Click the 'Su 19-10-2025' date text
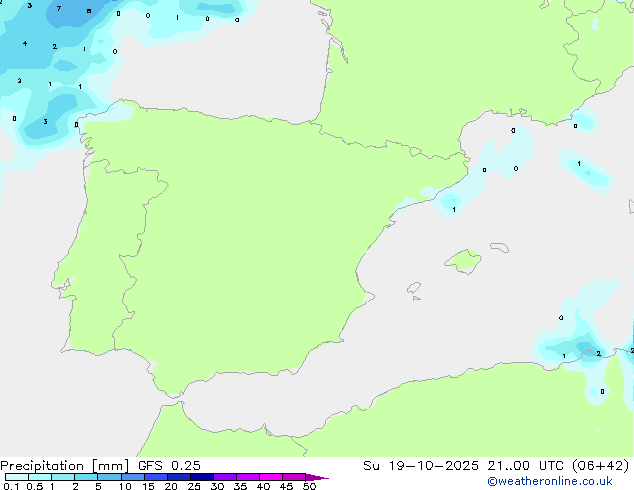634x490 pixels. [421, 466]
